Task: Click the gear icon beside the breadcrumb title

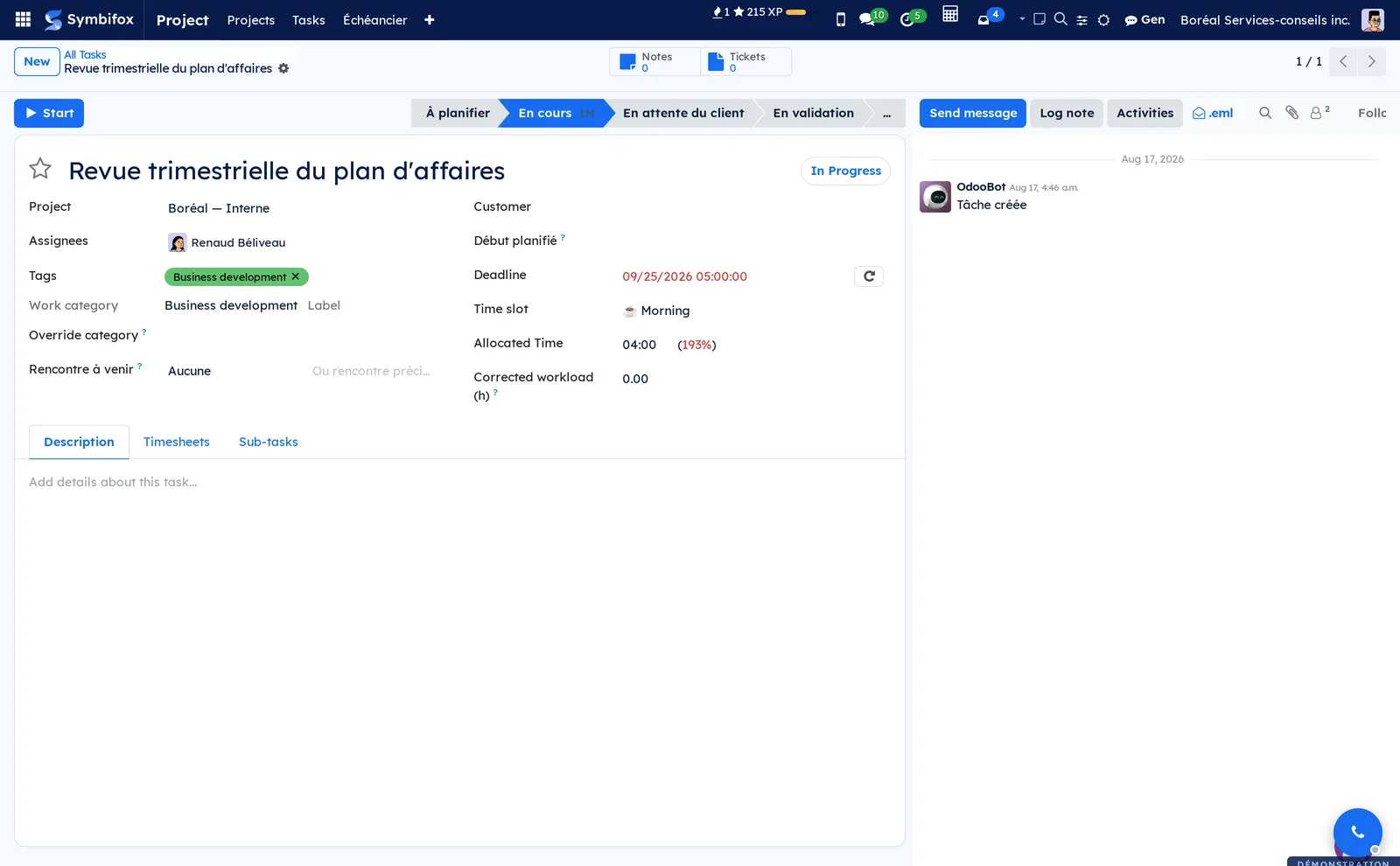Action: (283, 68)
